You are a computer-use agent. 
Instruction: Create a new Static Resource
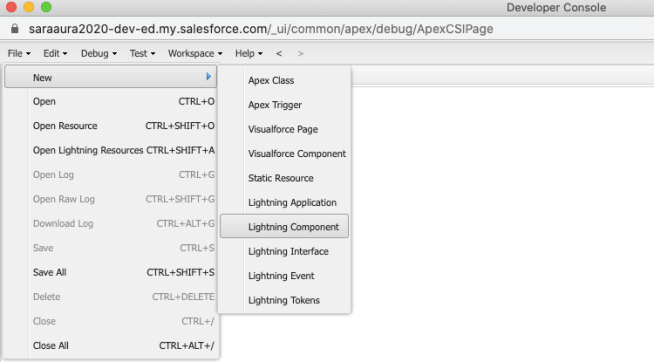284,178
